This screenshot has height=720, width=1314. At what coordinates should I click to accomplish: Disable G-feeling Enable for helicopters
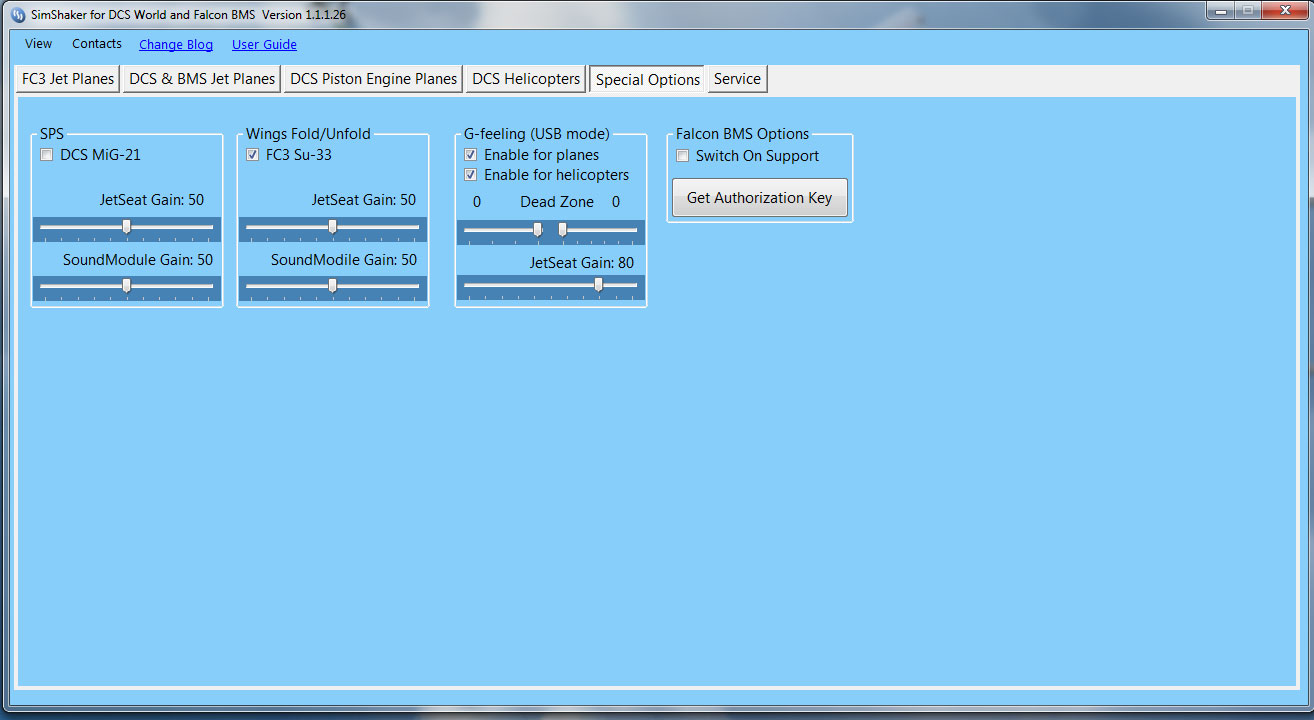[x=471, y=175]
